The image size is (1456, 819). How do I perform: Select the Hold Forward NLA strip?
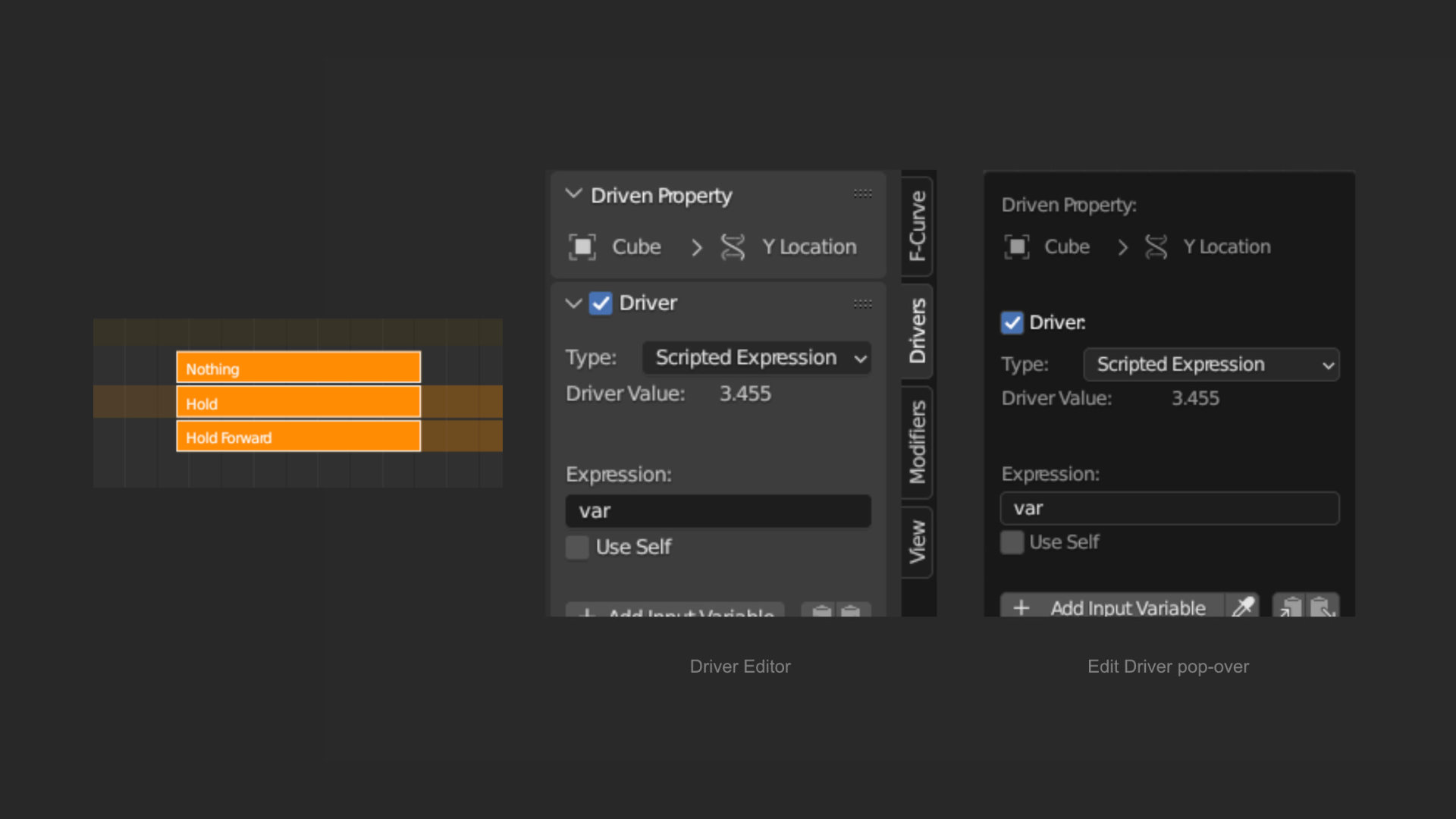299,436
